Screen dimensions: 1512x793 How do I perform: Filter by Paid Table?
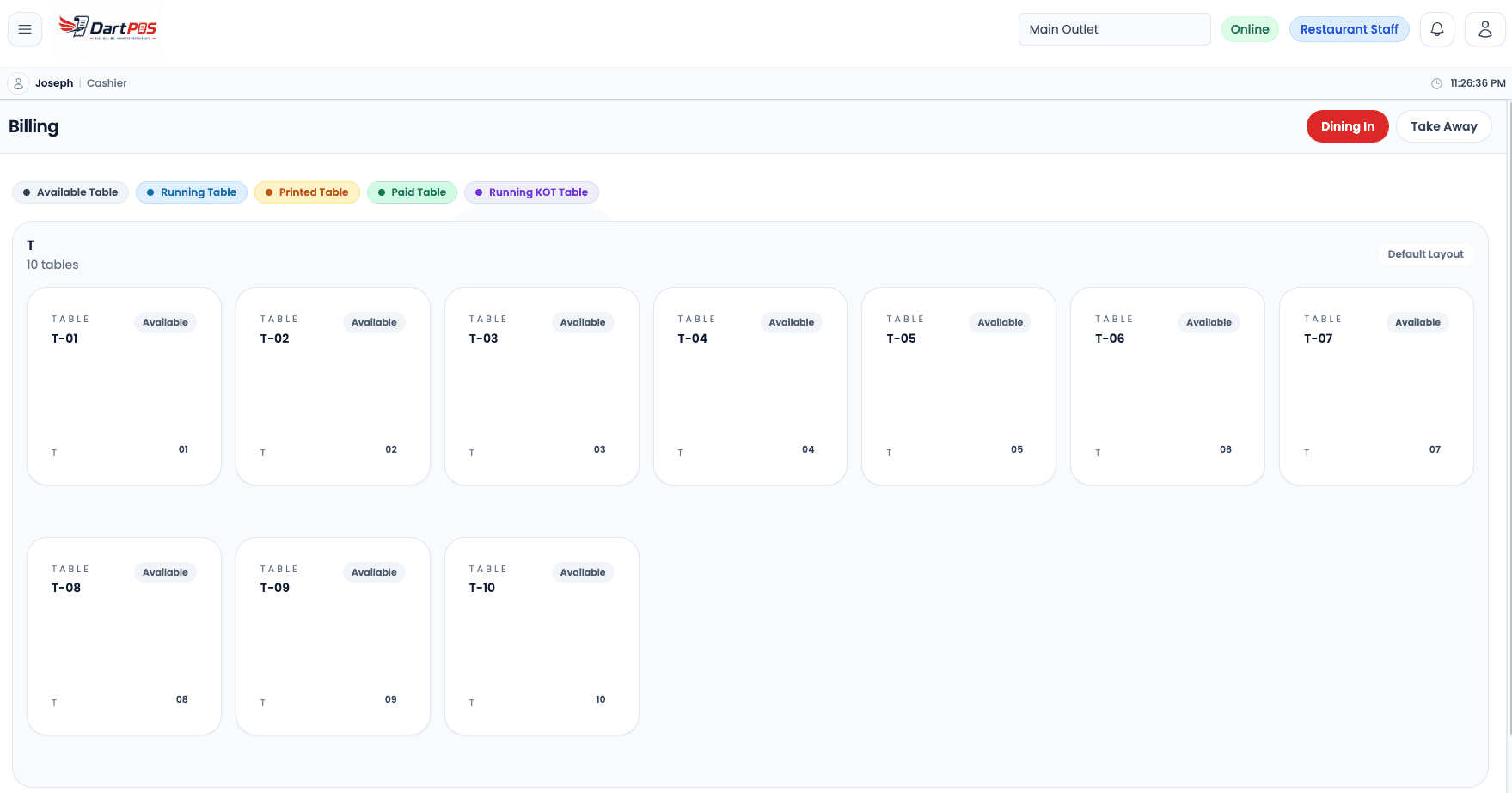[412, 192]
